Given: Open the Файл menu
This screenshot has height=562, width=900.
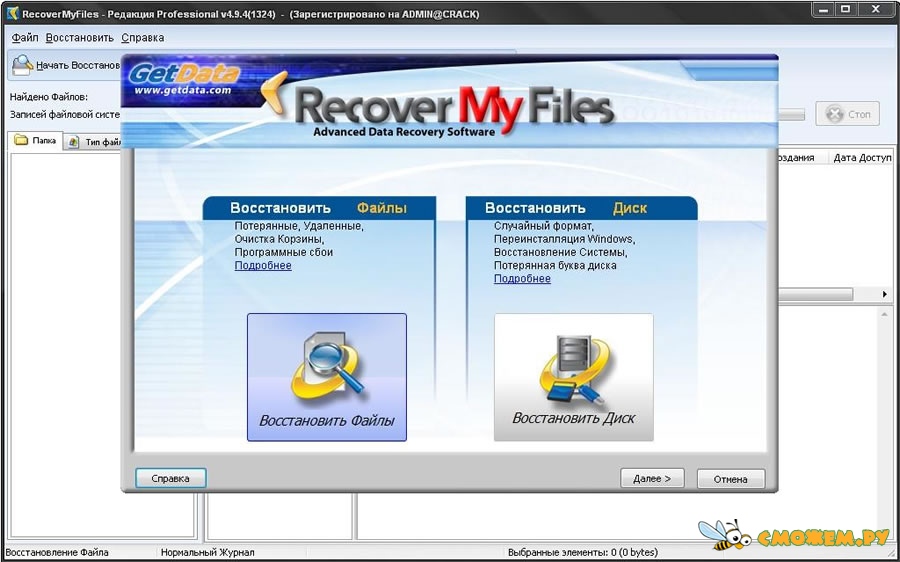Looking at the screenshot, I should click(25, 38).
